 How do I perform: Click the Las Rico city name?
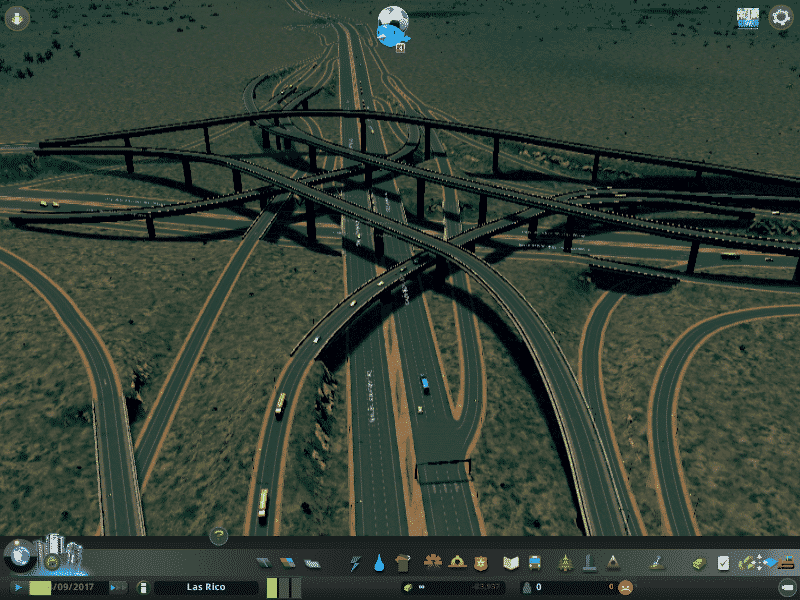tap(206, 588)
